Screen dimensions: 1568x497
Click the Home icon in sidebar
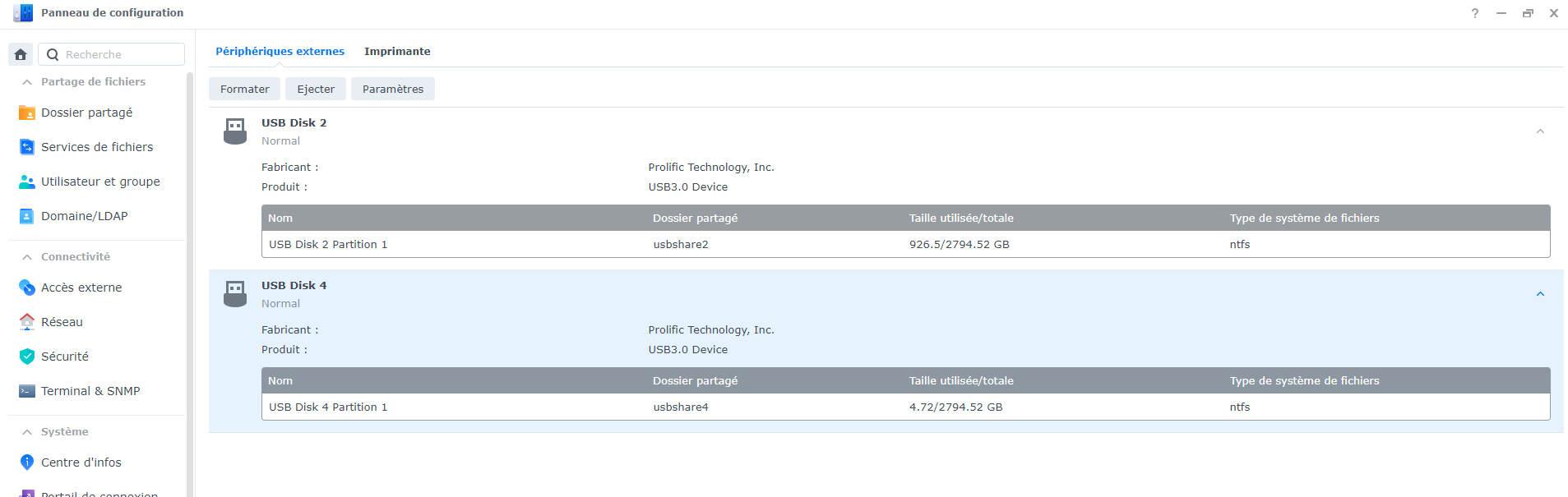(x=21, y=54)
